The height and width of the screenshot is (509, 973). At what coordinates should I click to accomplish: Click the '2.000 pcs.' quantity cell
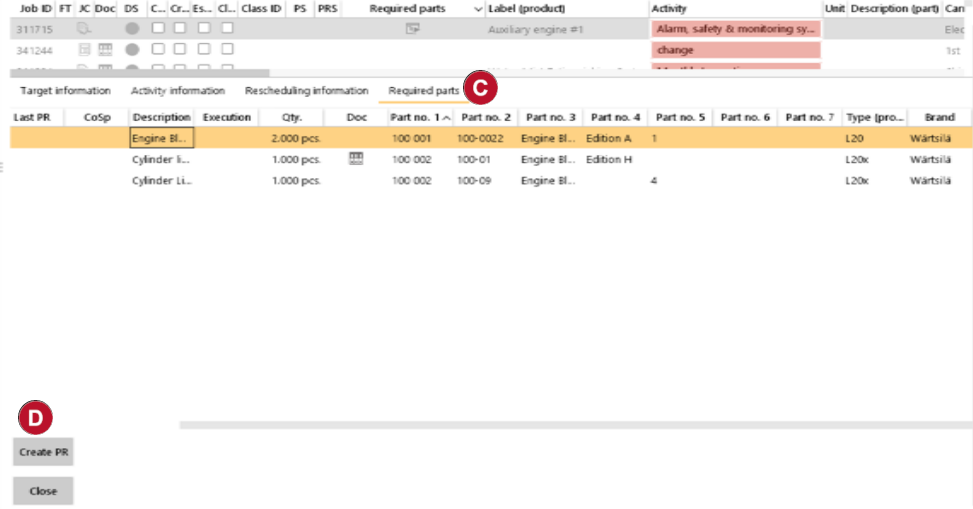pos(295,138)
